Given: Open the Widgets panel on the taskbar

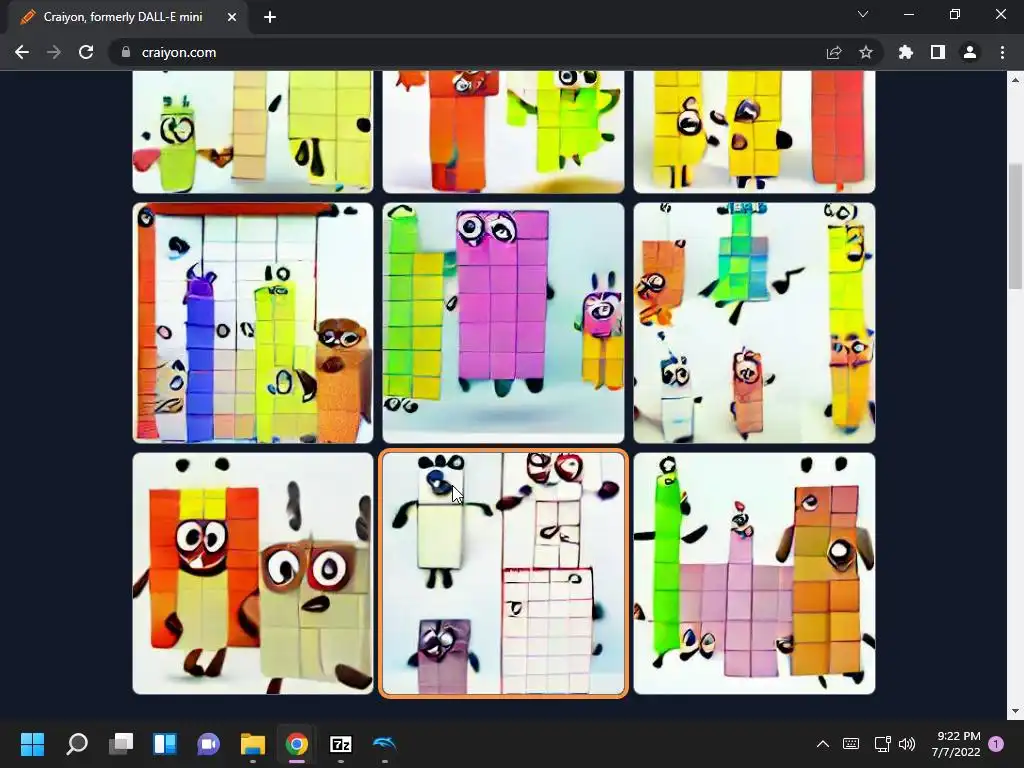Looking at the screenshot, I should [x=165, y=744].
